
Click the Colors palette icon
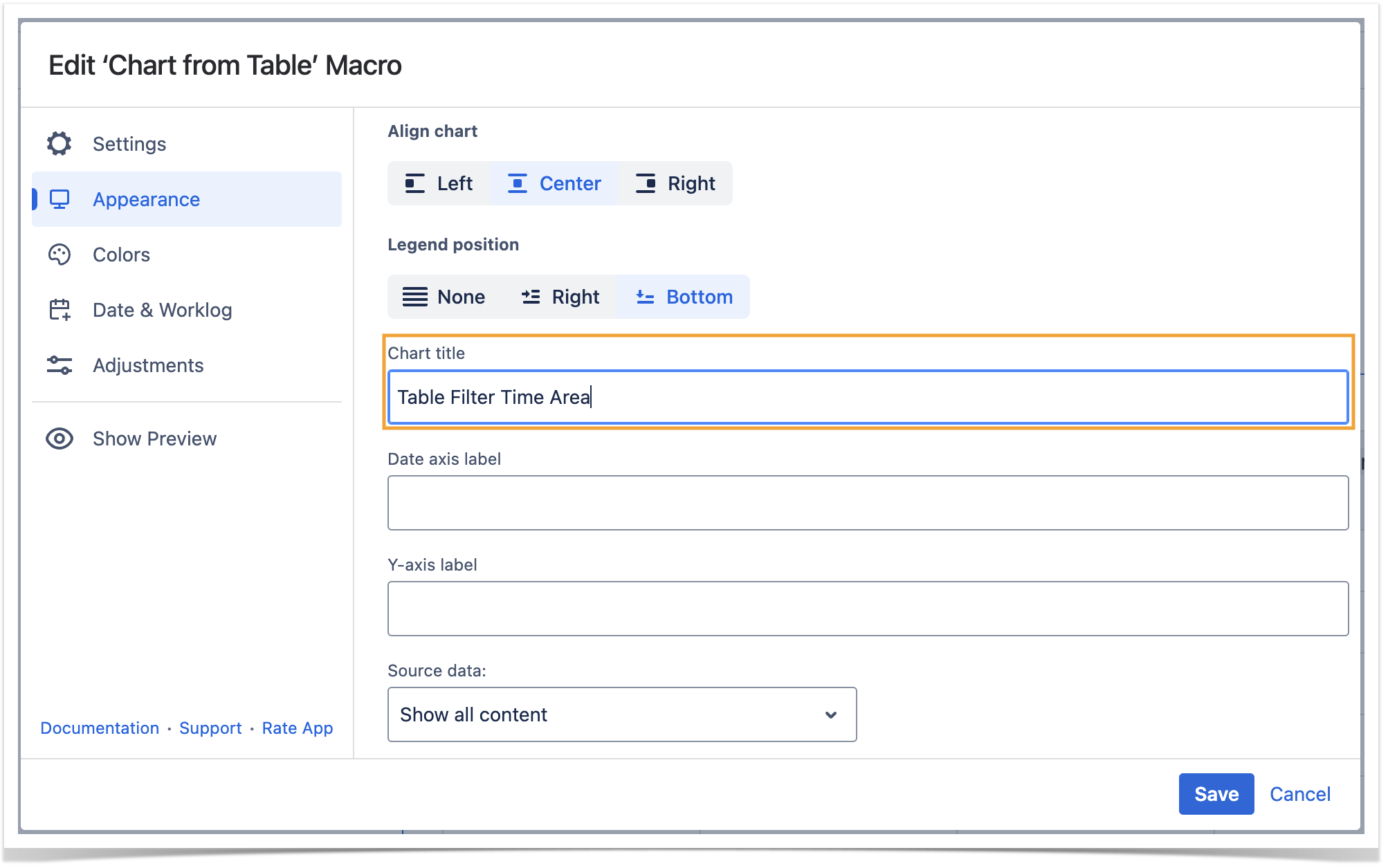[60, 255]
